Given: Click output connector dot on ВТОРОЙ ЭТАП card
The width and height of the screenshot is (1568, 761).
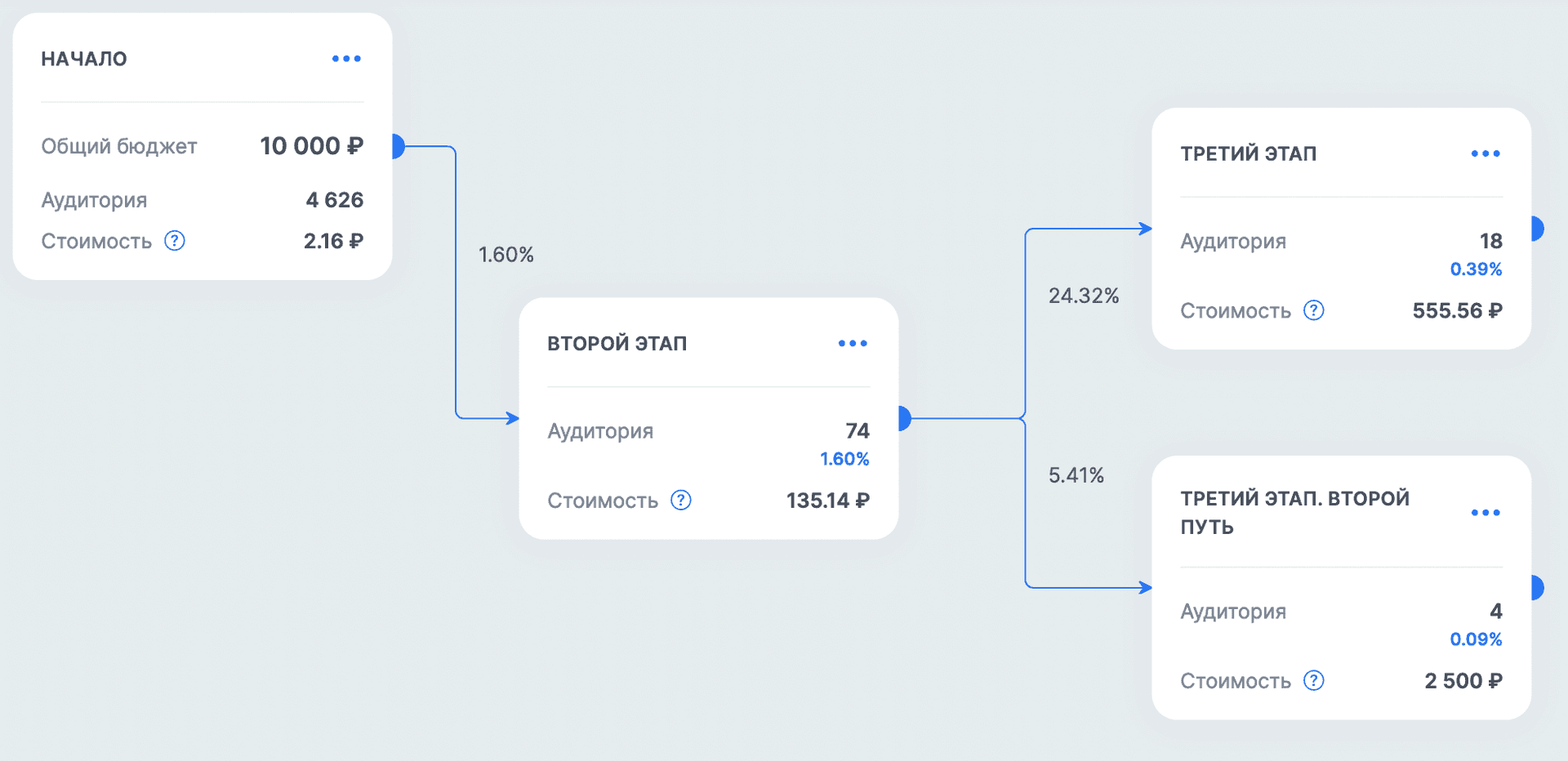Looking at the screenshot, I should tap(904, 418).
